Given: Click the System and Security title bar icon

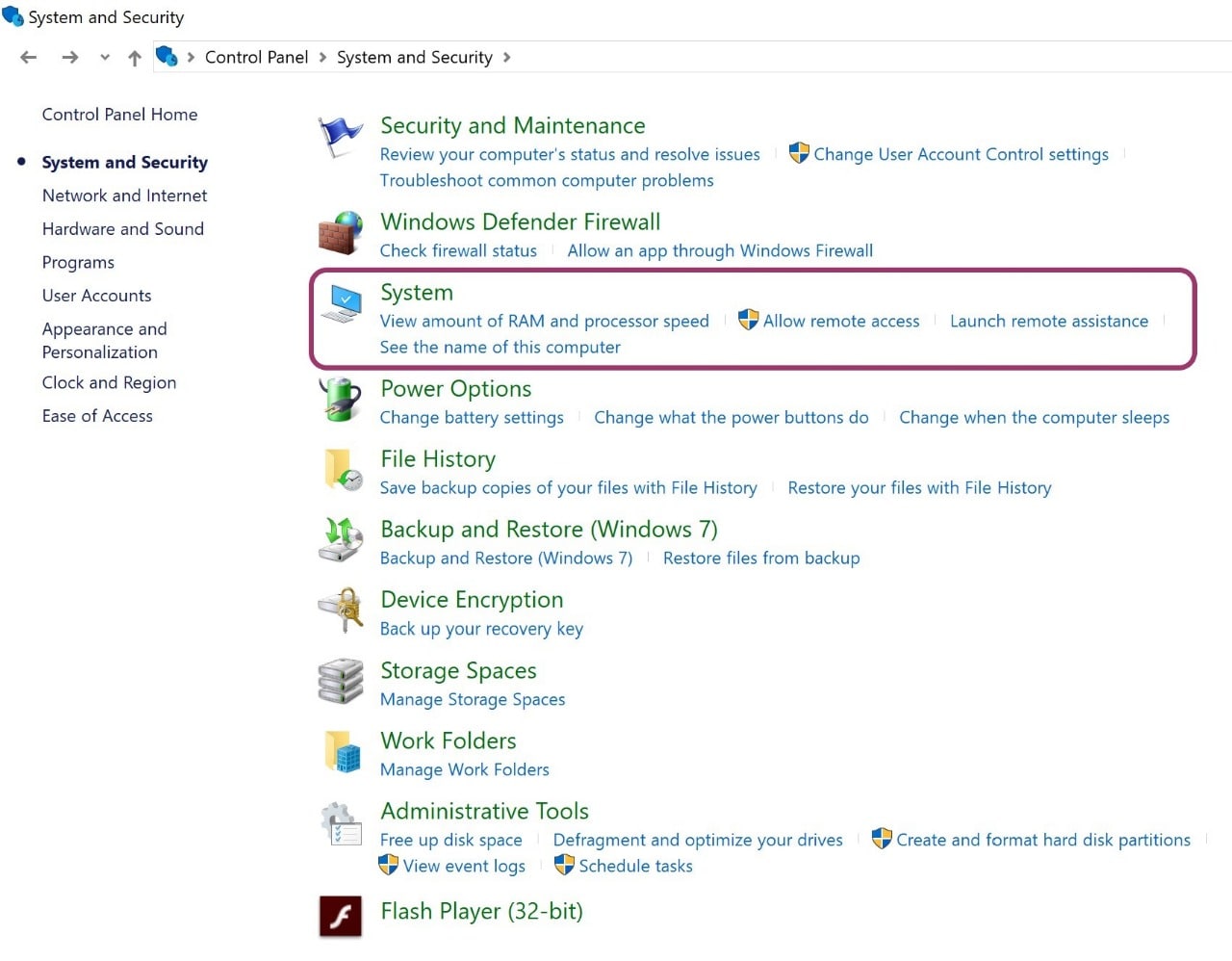Looking at the screenshot, I should (x=13, y=16).
